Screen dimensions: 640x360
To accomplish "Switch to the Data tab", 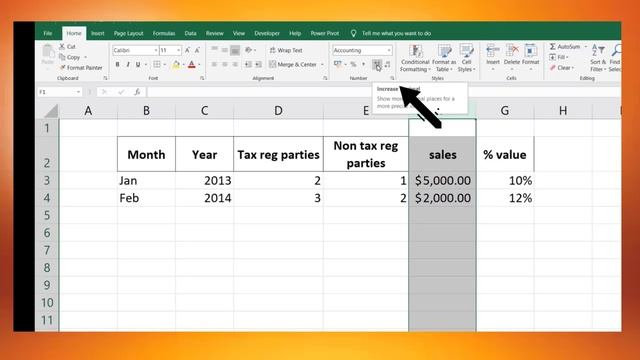I will coord(190,33).
